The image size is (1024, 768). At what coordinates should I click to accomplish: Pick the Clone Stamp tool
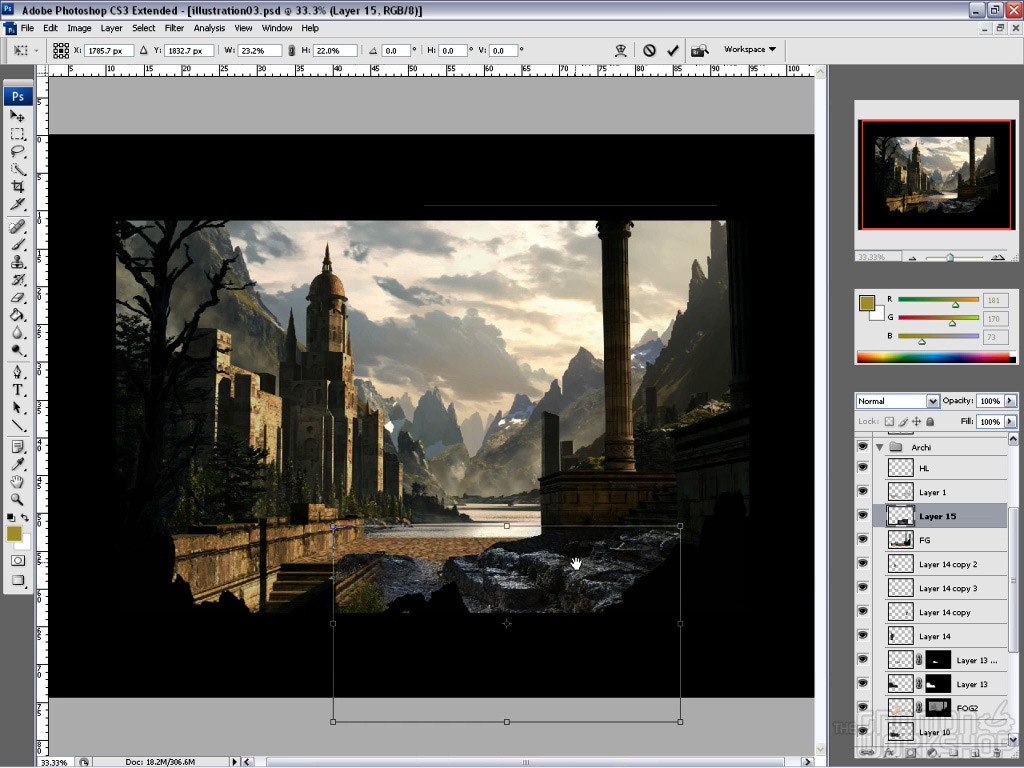coord(18,262)
